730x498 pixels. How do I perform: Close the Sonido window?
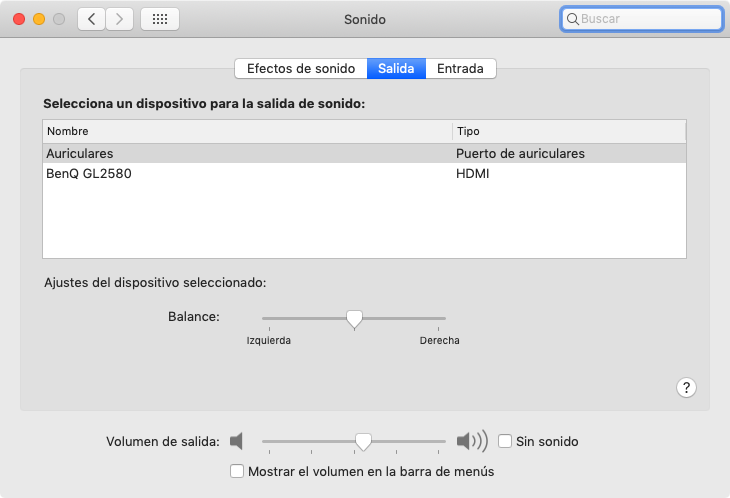[19, 19]
